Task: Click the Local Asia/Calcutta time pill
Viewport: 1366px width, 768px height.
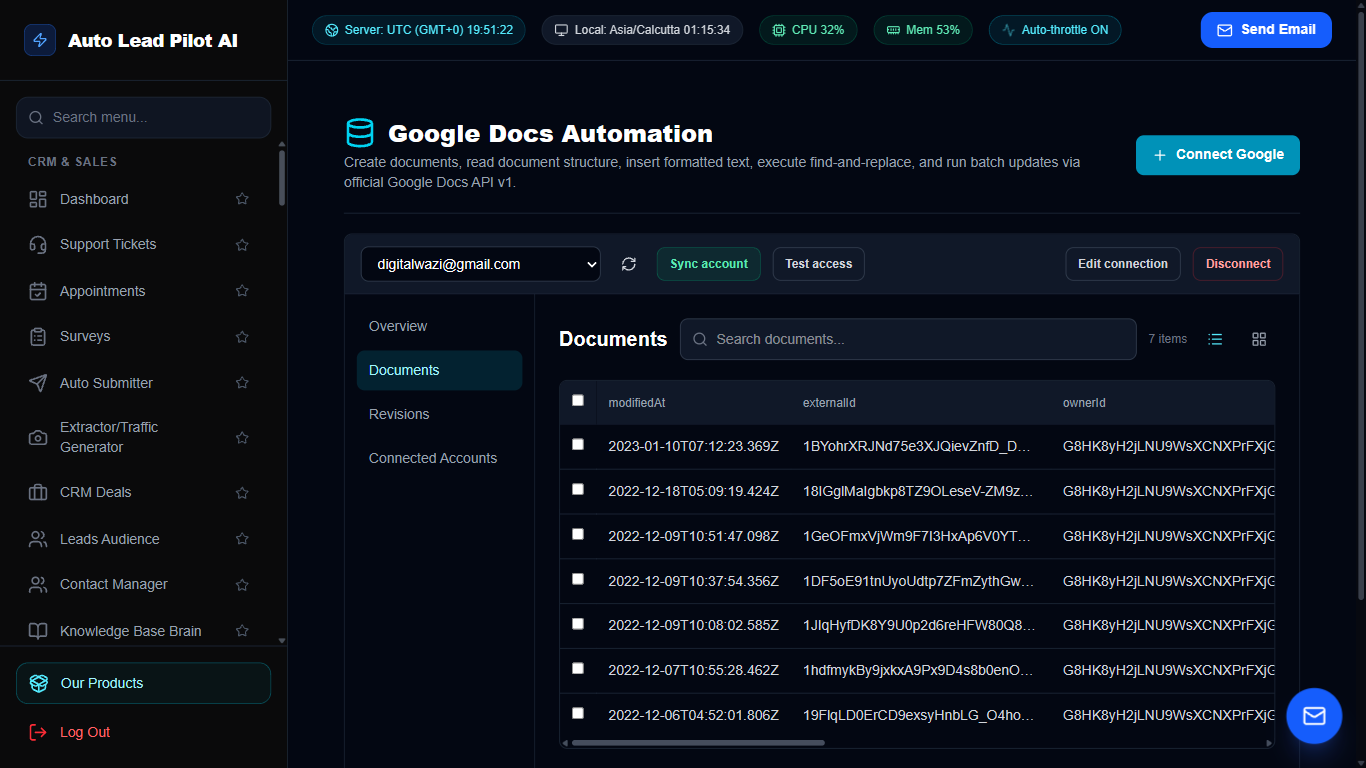Action: pyautogui.click(x=642, y=30)
